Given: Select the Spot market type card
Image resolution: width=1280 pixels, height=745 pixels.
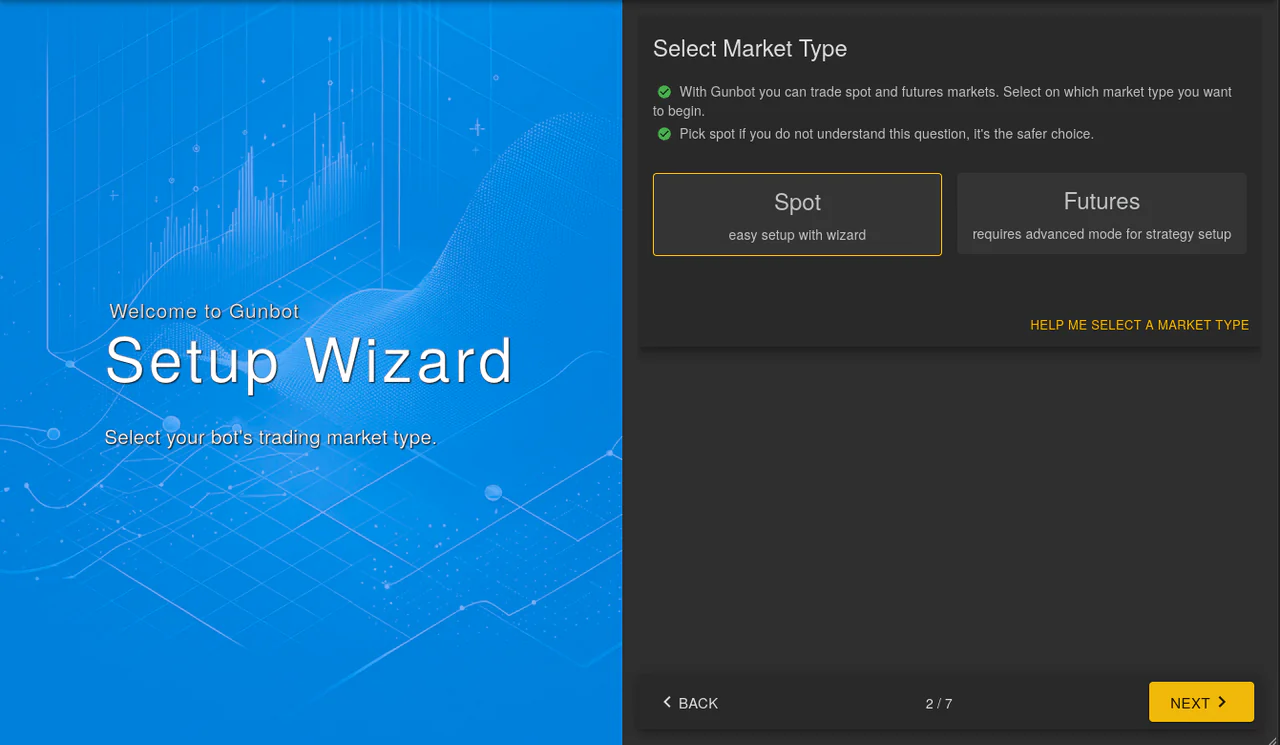Looking at the screenshot, I should (x=797, y=214).
